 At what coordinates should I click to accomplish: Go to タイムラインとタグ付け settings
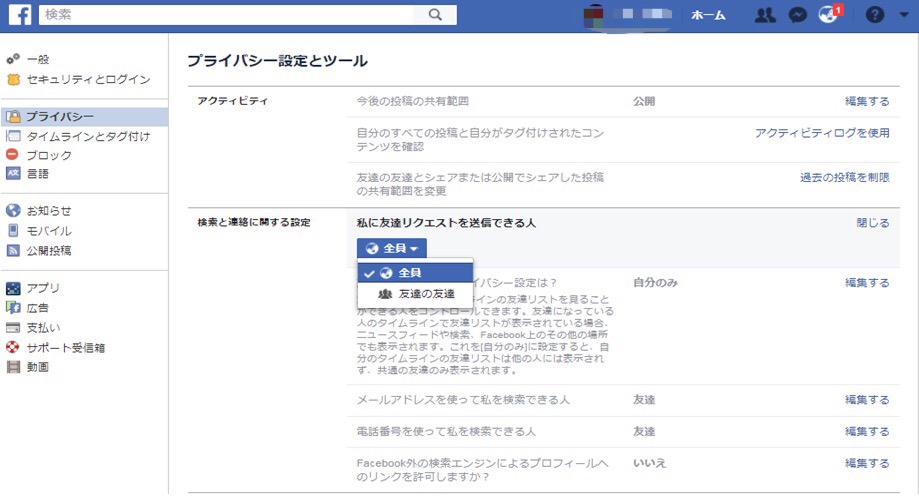89,136
